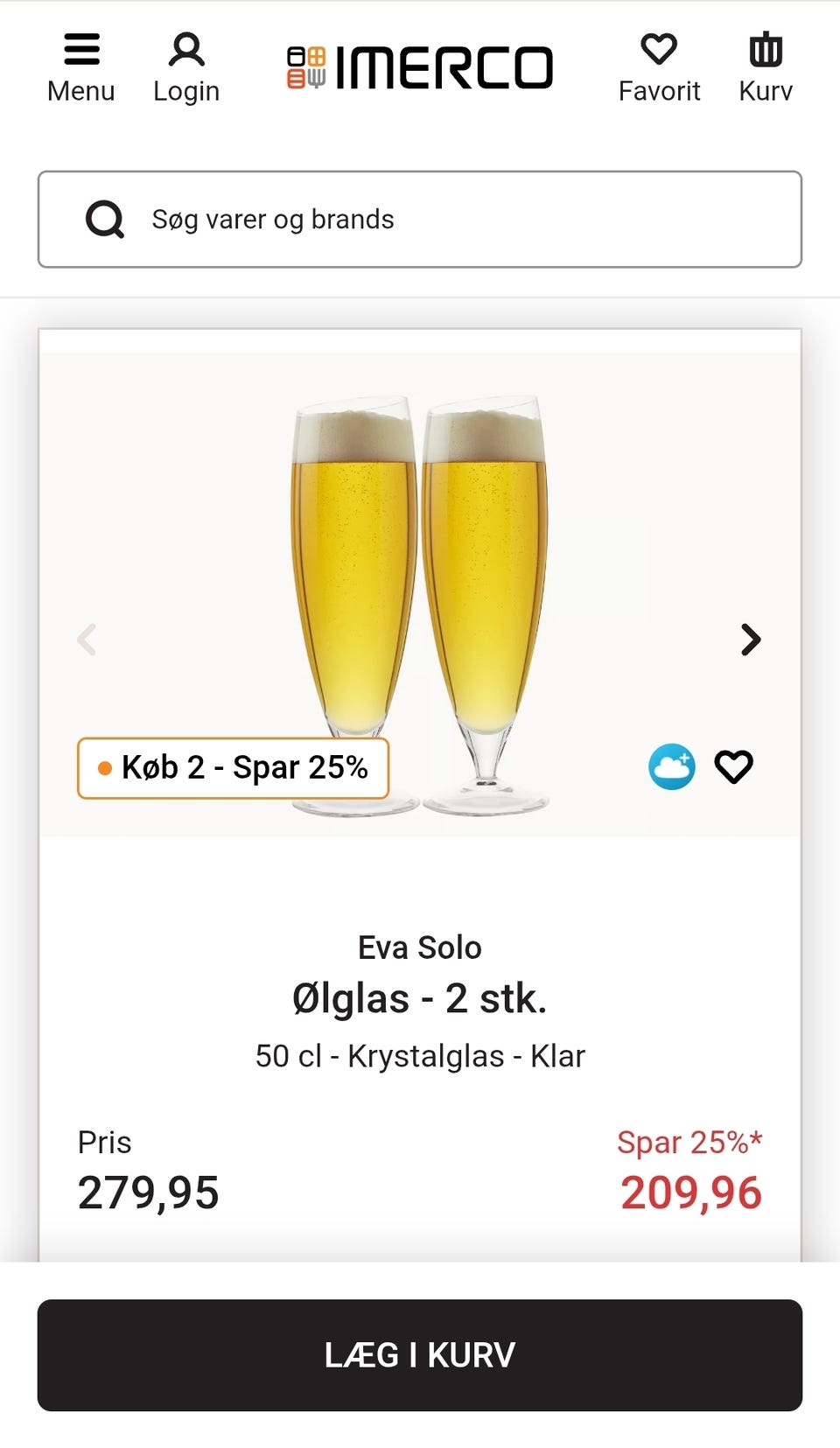The height and width of the screenshot is (1448, 840).
Task: Click the blue cloud icon
Action: click(671, 767)
